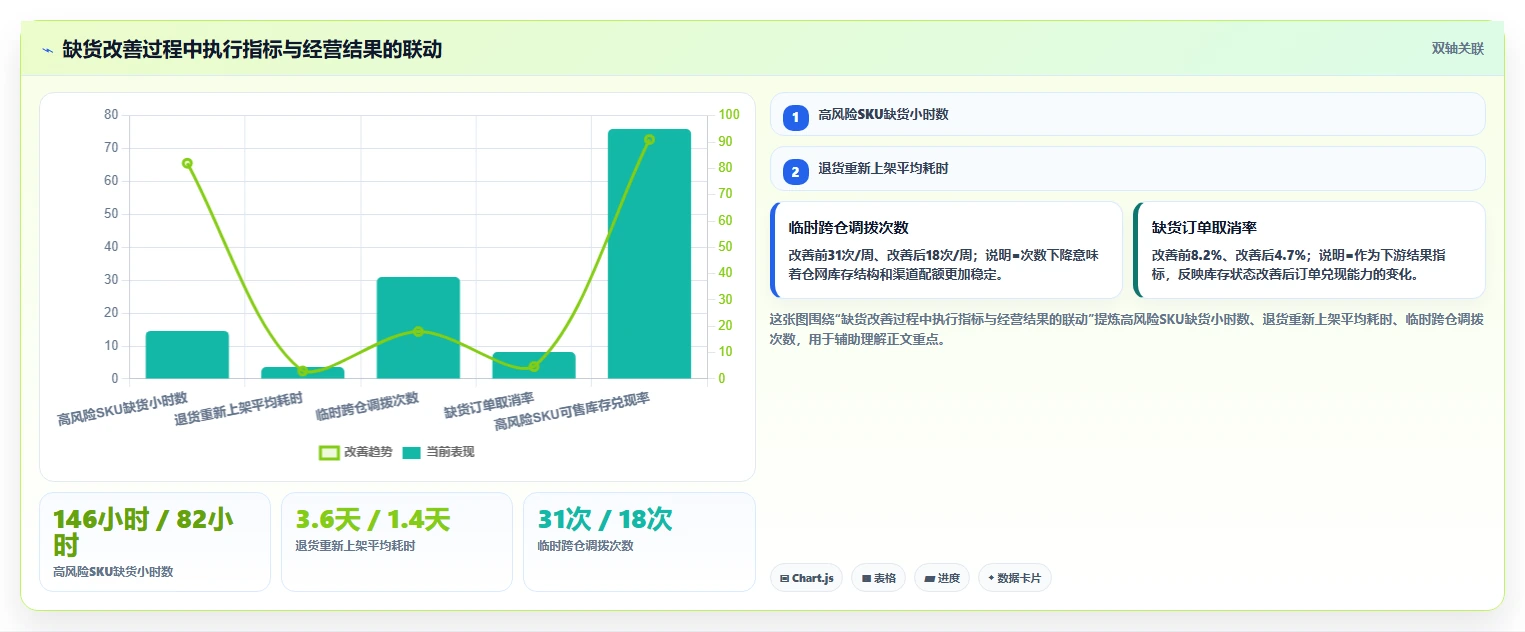The width and height of the screenshot is (1525, 632).
Task: Select the 高风险SKU缺货小时数 list row
Action: tap(1127, 114)
